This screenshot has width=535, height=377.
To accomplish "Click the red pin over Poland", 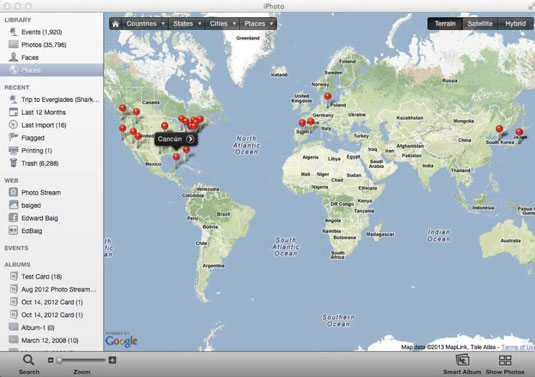I will coord(328,97).
